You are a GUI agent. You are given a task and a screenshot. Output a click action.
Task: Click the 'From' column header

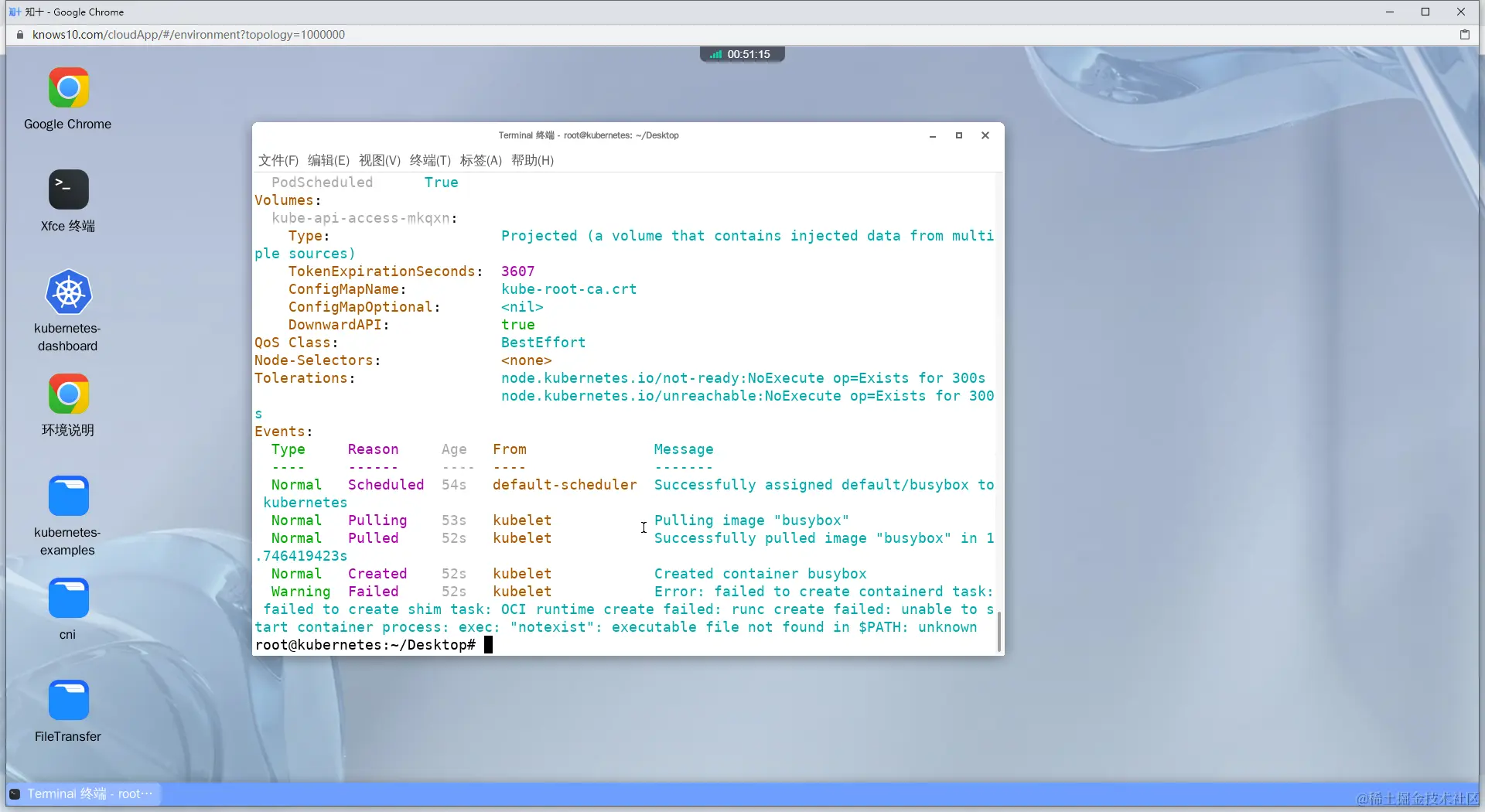tap(510, 449)
